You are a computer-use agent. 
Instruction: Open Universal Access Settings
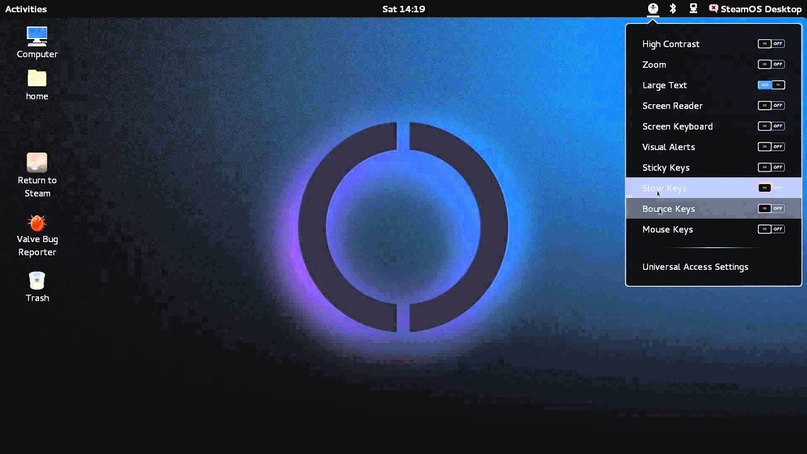point(695,267)
